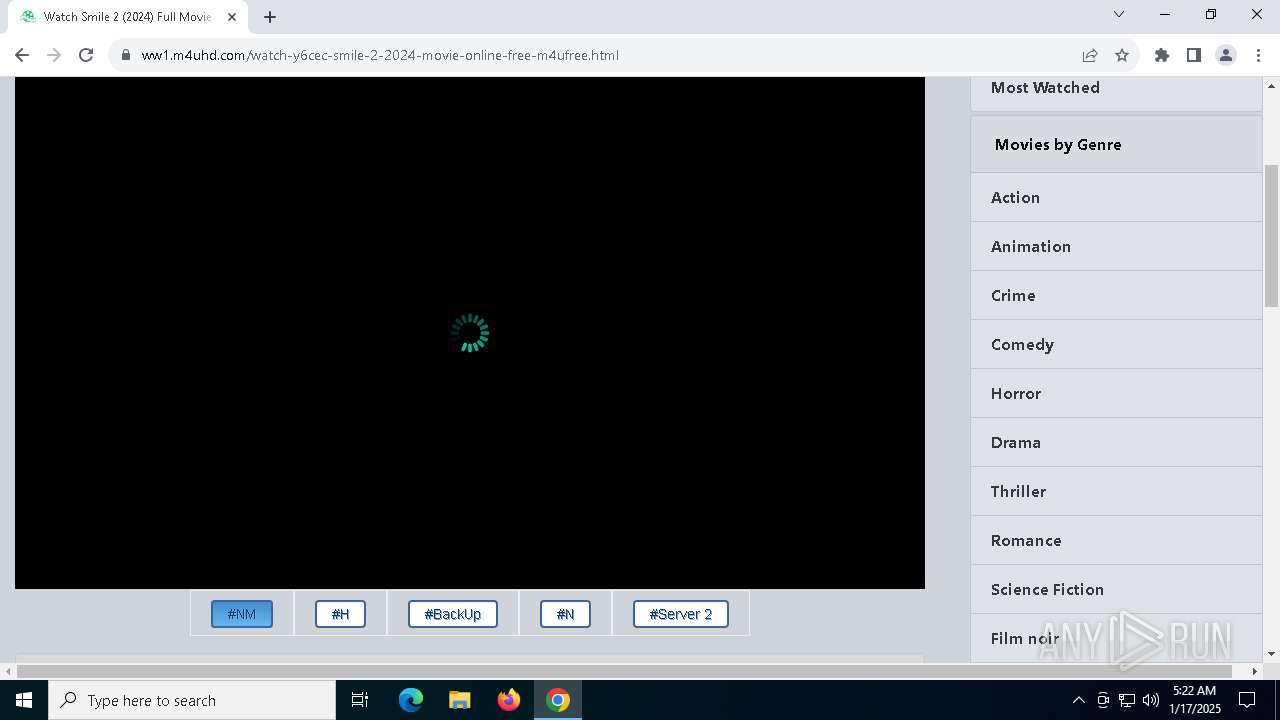Browse the Thriller genre

[1116, 491]
